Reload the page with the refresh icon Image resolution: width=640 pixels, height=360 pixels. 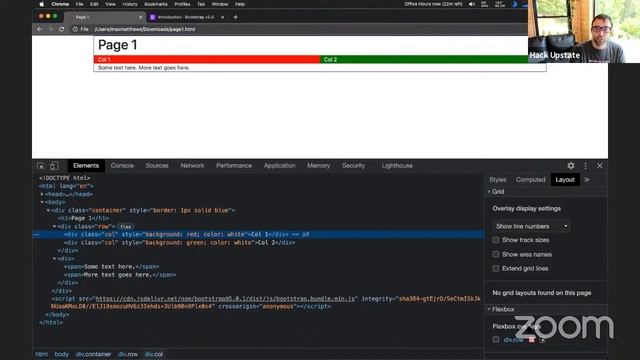62,29
